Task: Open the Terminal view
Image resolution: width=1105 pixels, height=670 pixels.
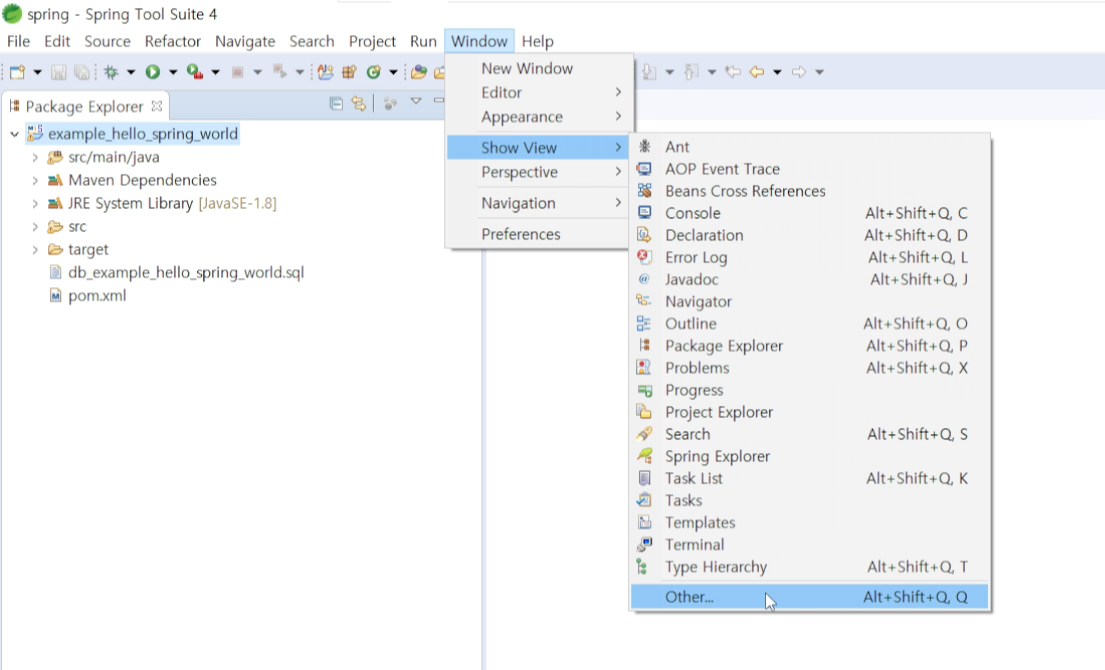Action: (x=810, y=545)
